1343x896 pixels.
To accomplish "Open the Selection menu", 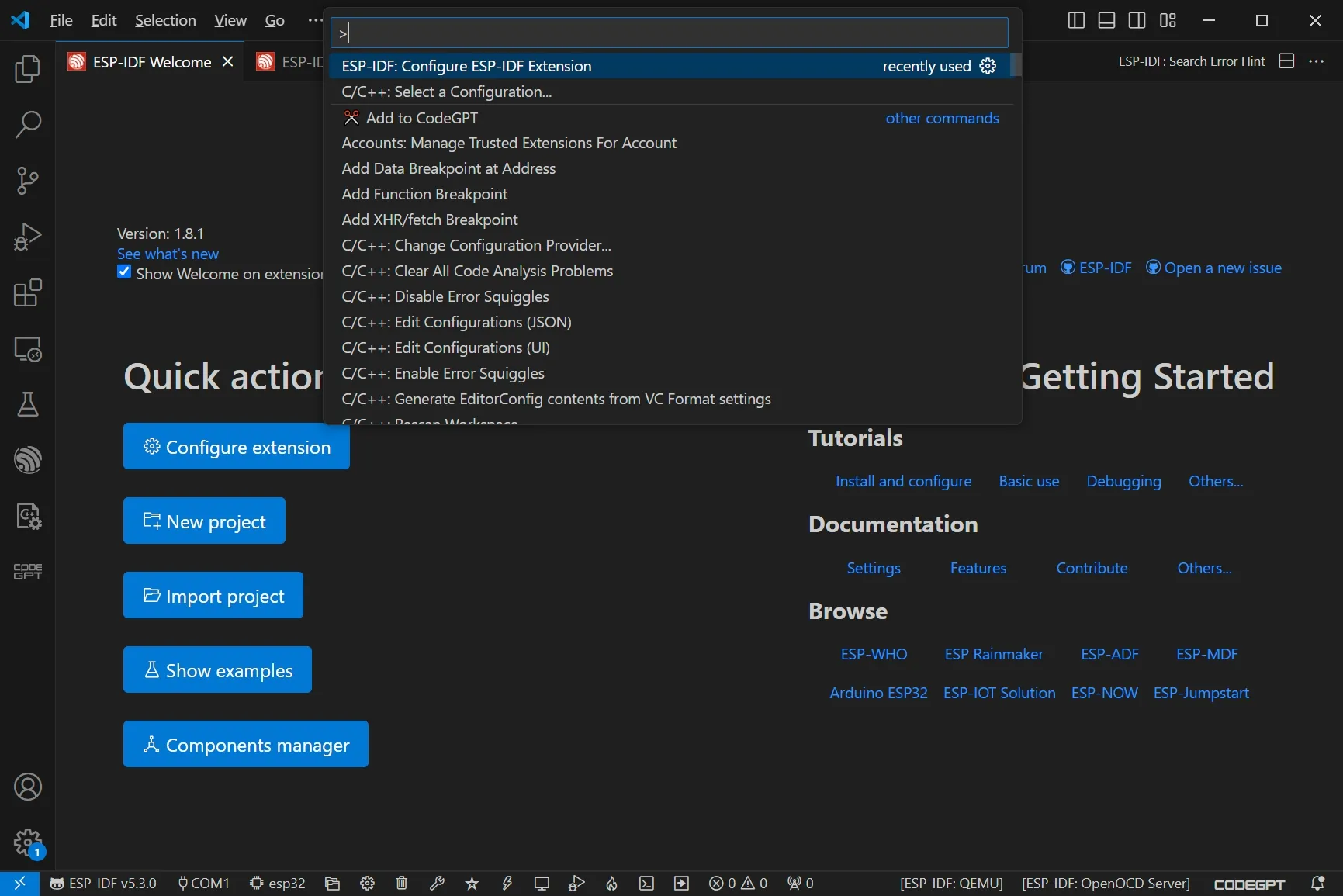I will [165, 20].
